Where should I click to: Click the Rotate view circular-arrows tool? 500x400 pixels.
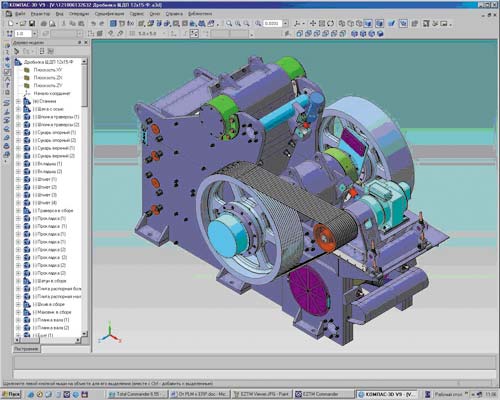point(330,23)
